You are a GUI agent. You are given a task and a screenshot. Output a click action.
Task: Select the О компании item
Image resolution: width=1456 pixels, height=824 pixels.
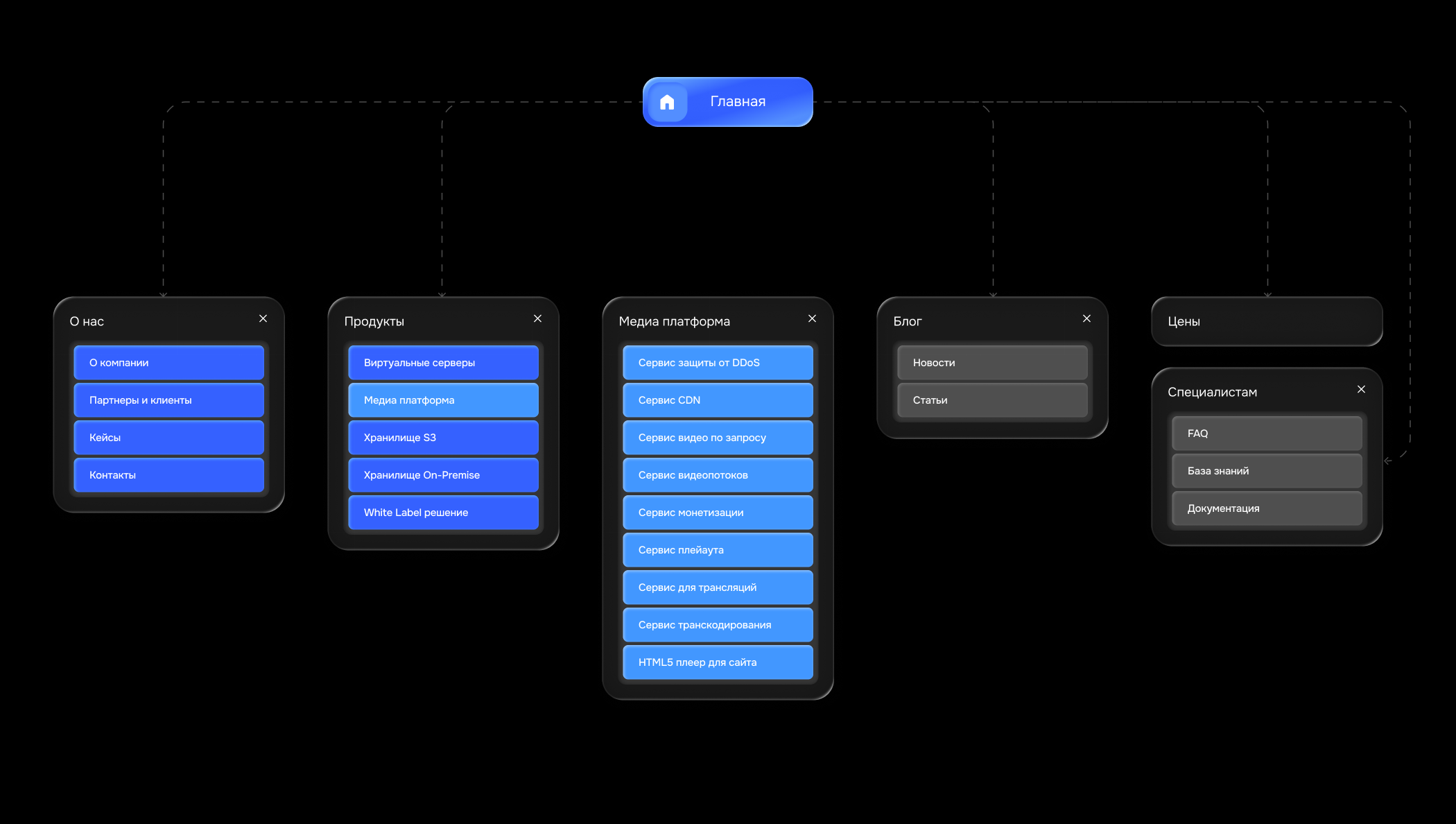click(x=168, y=363)
